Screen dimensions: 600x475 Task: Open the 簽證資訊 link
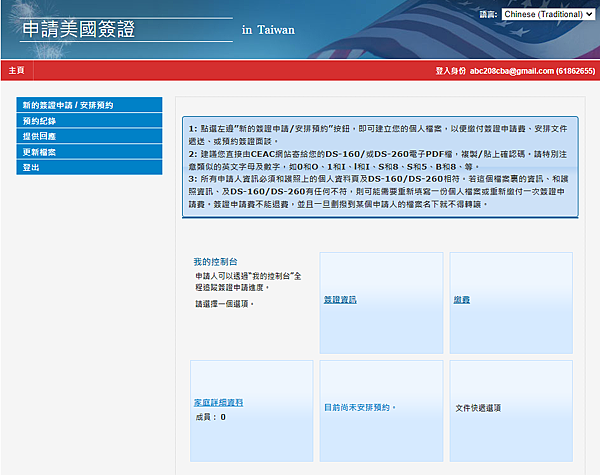pos(340,300)
